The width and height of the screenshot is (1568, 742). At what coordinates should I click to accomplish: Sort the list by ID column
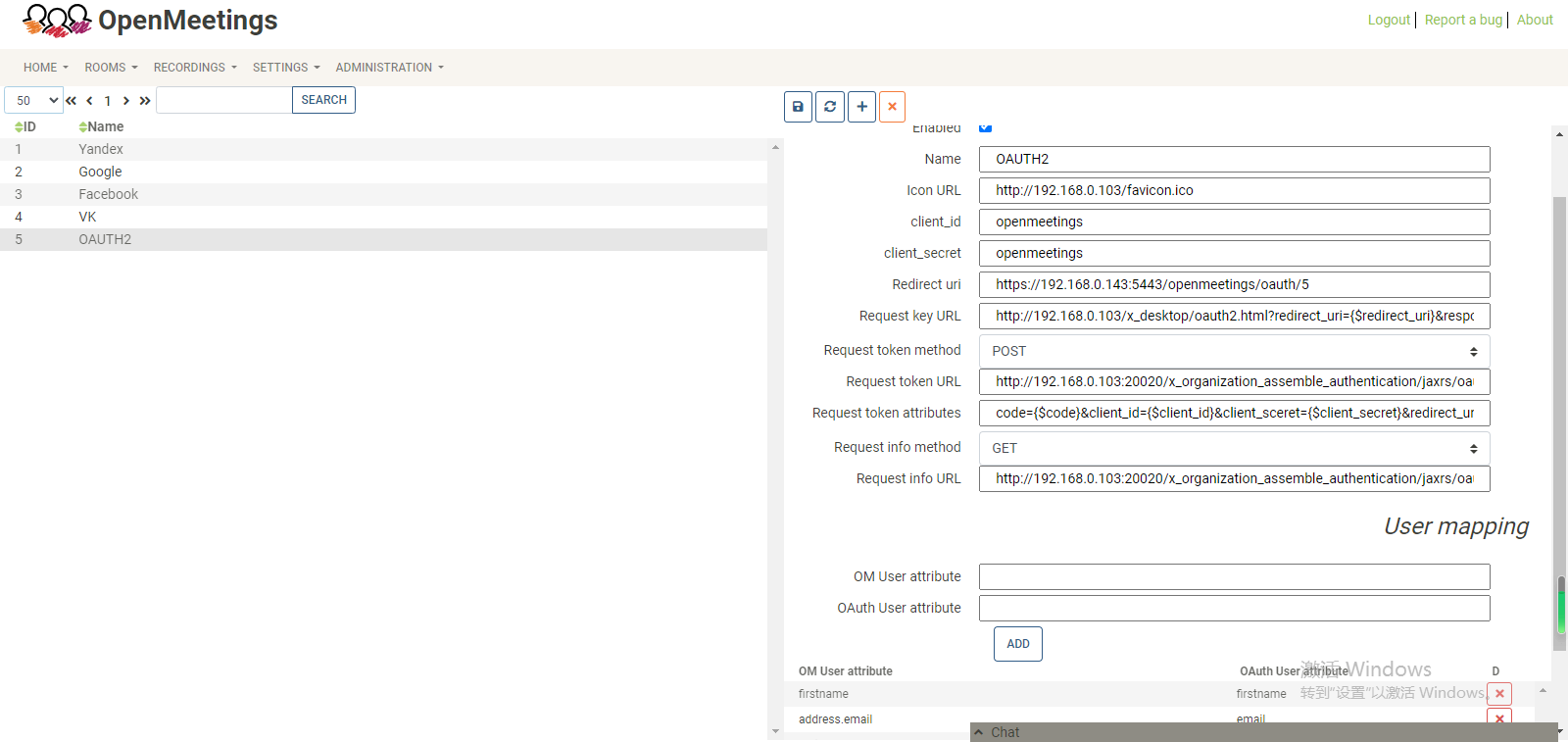25,127
